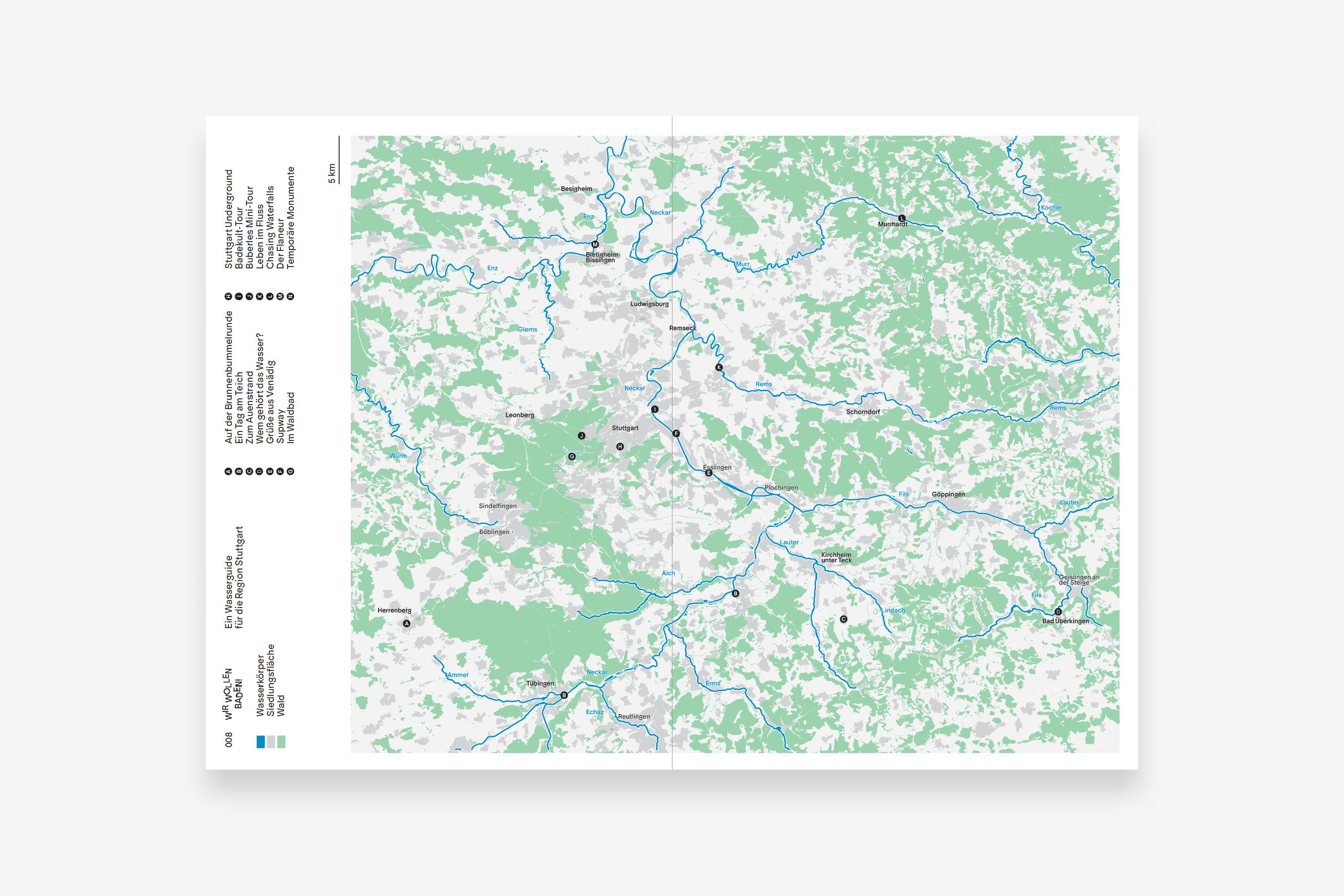The image size is (1344, 896).
Task: Click the Ludwigsburg city label
Action: (649, 304)
